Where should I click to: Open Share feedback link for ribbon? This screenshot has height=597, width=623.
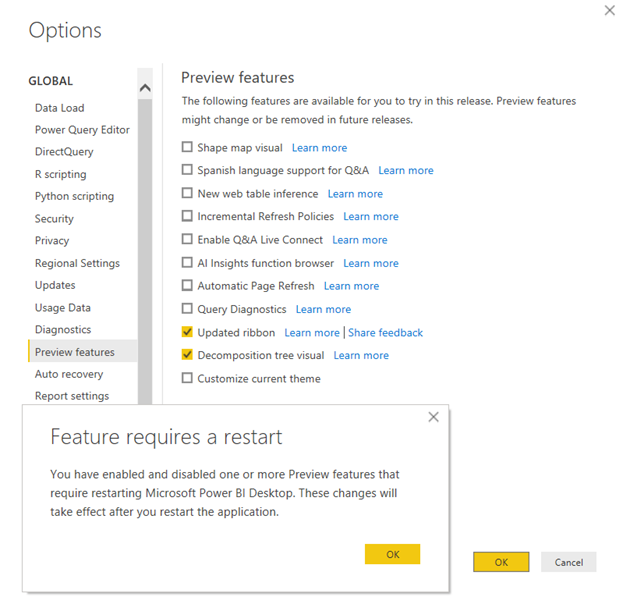click(385, 332)
